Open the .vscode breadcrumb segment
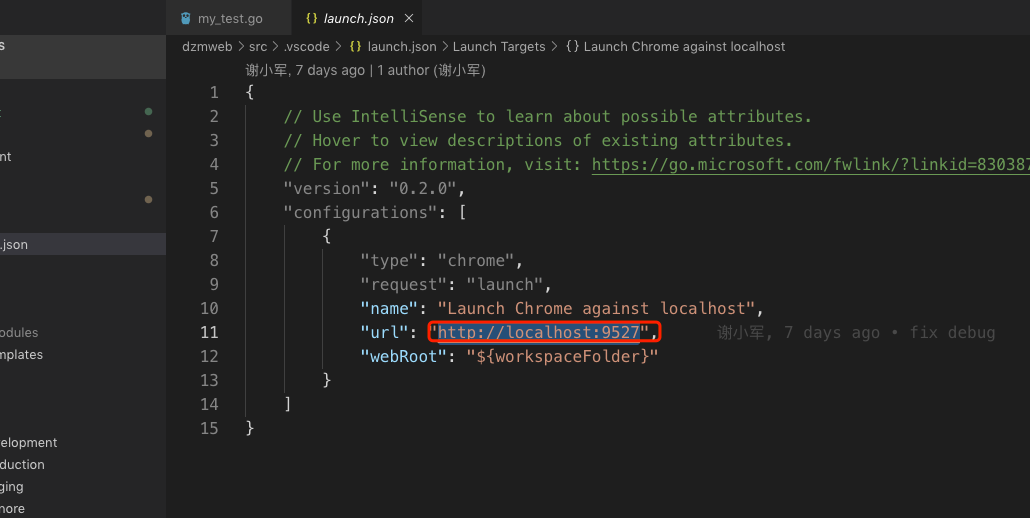Viewport: 1030px width, 518px height. pyautogui.click(x=307, y=47)
